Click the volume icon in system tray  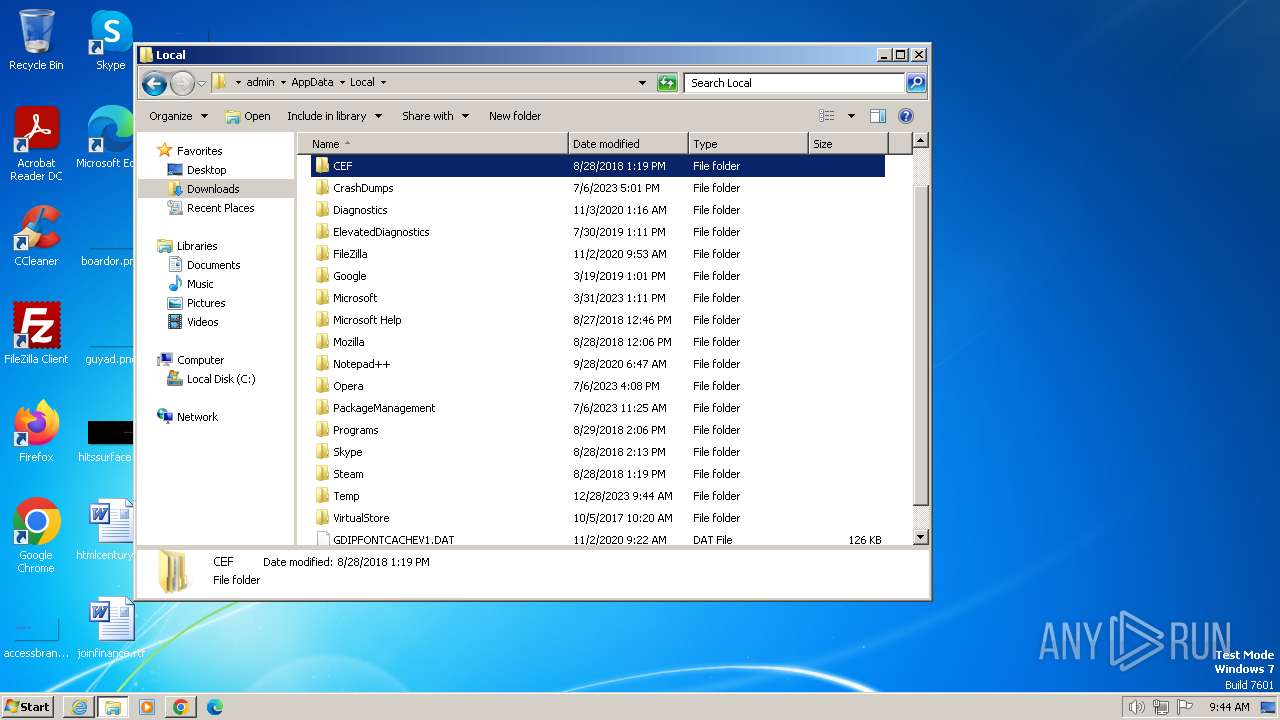coord(1136,707)
